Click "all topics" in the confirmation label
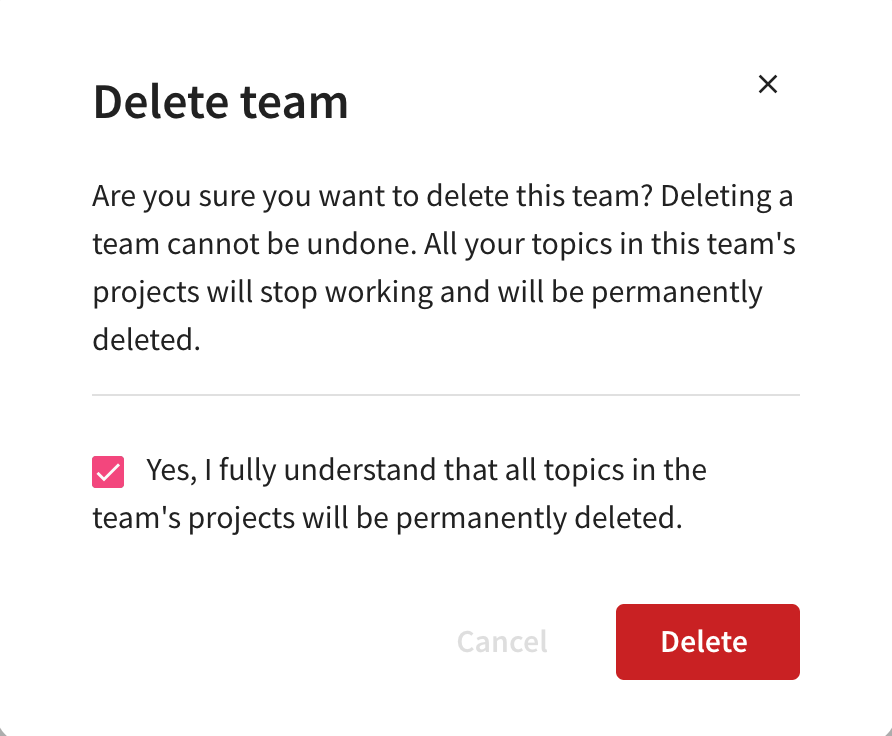Viewport: 892px width, 736px height. (x=555, y=470)
